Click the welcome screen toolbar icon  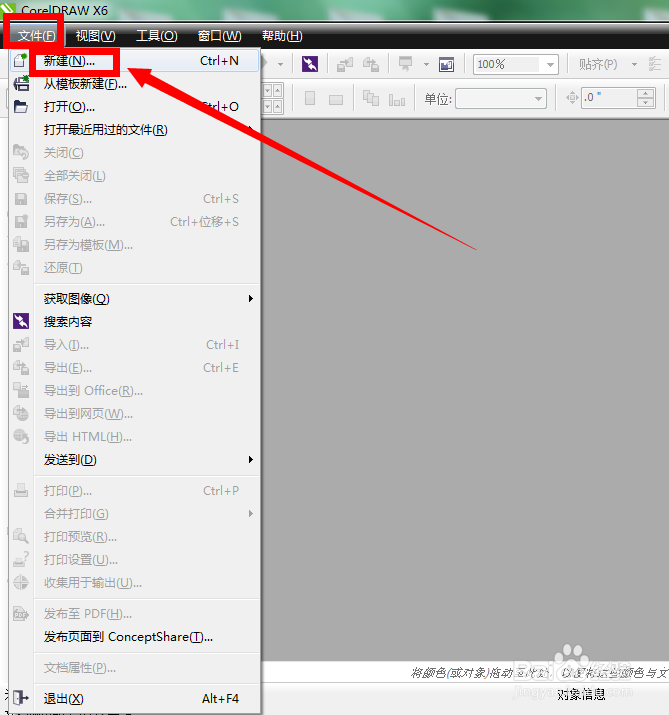[446, 64]
